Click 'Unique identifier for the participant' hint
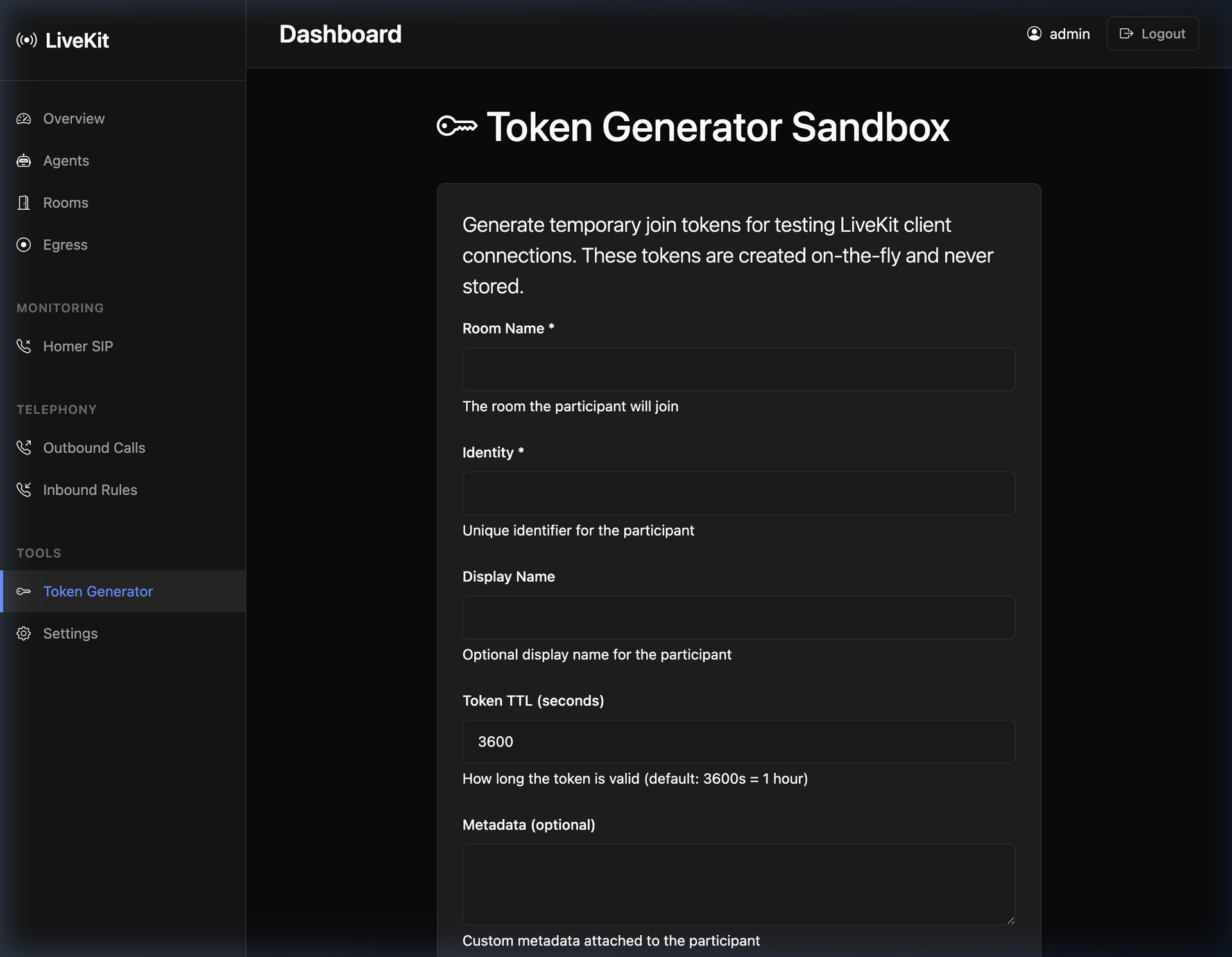 coord(578,530)
